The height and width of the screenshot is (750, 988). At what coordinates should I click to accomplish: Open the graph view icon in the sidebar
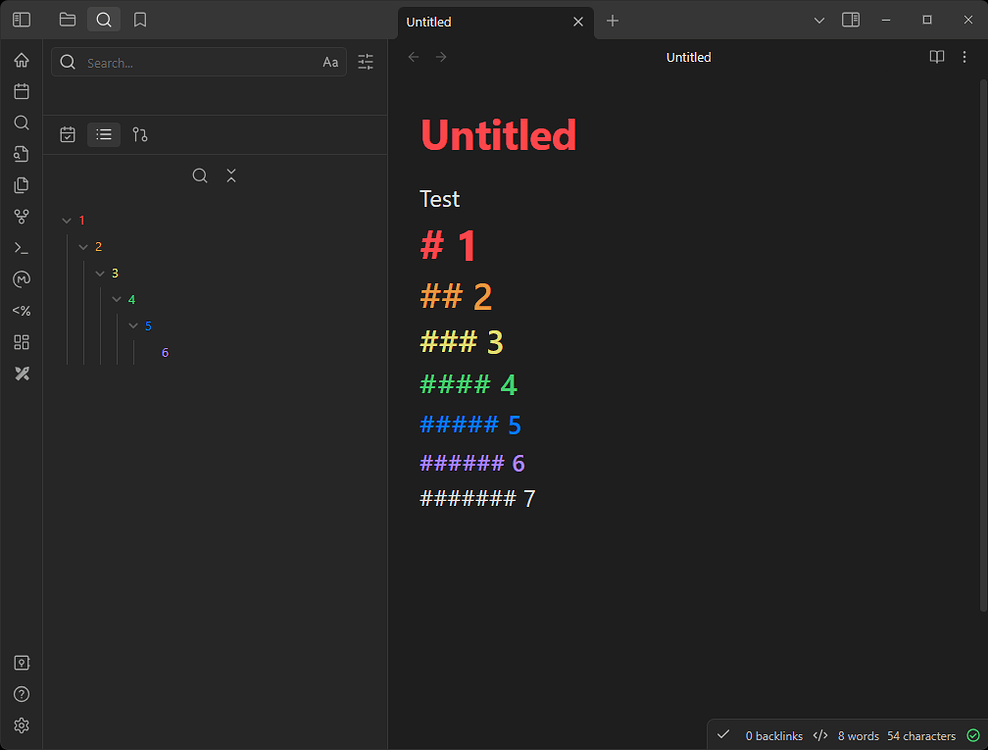tap(21, 216)
